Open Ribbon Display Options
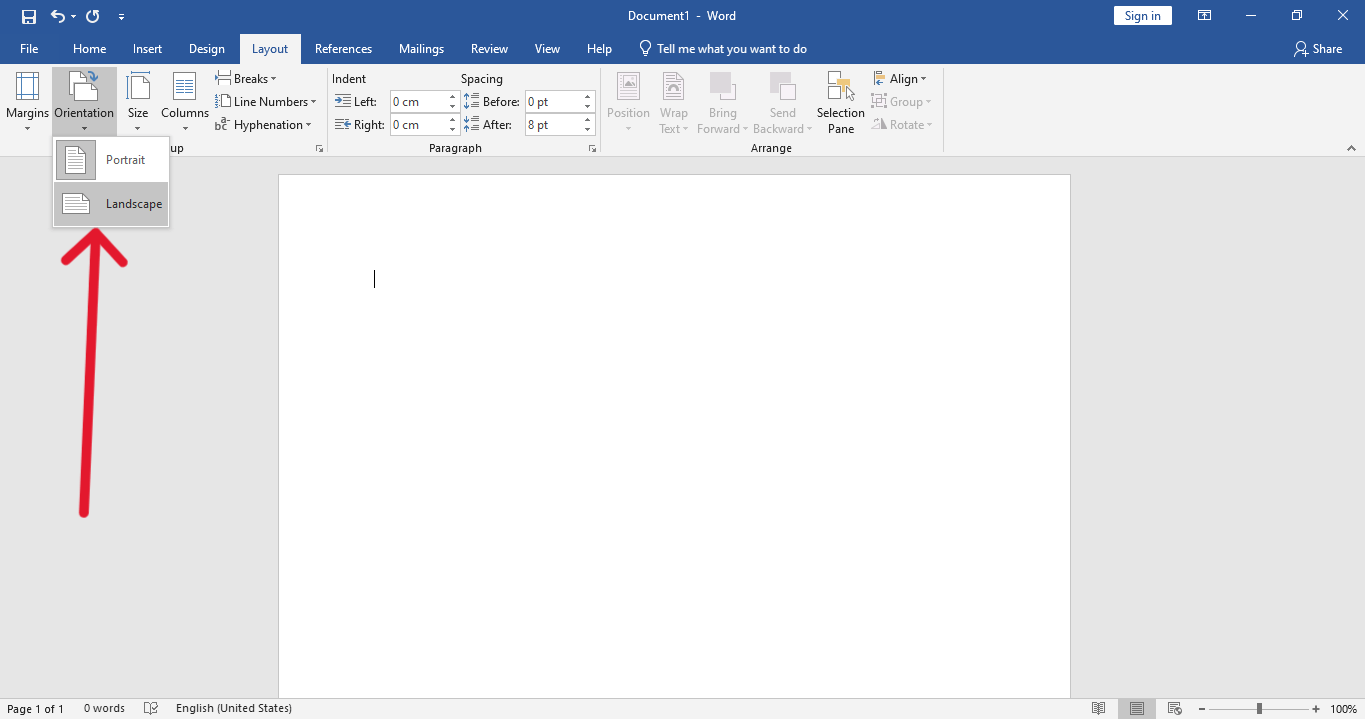 pyautogui.click(x=1205, y=16)
